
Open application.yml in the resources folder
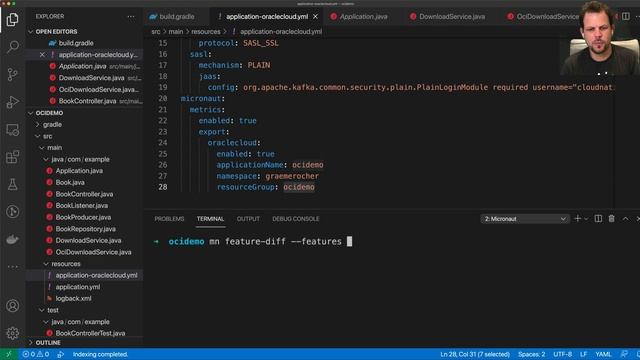(78, 287)
